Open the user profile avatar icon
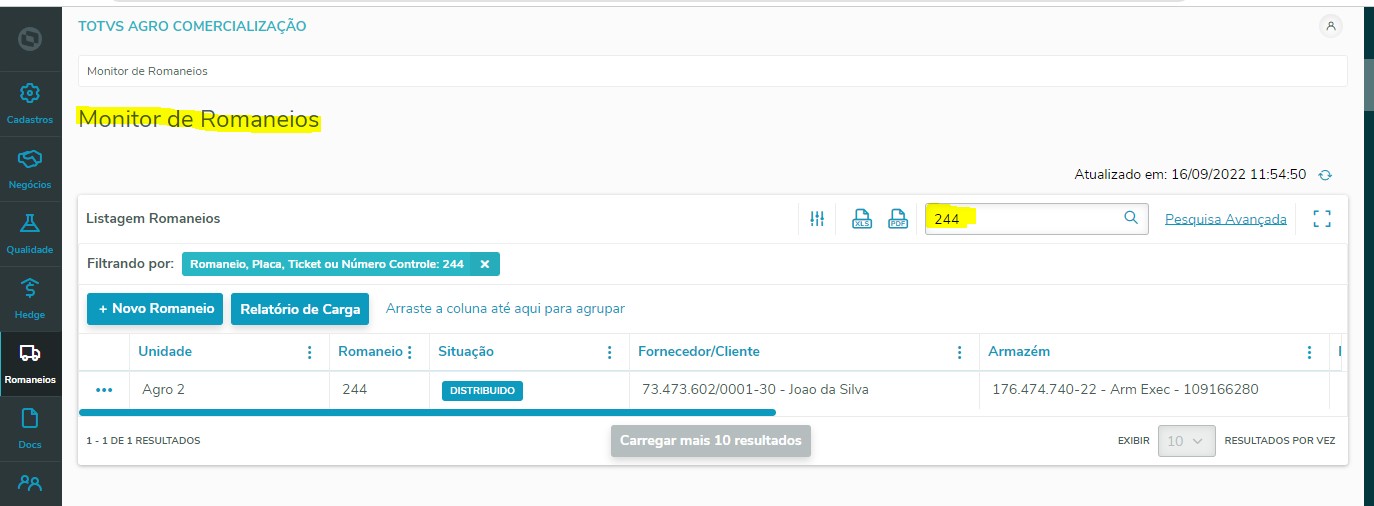Viewport: 1374px width, 506px height. tap(1330, 26)
